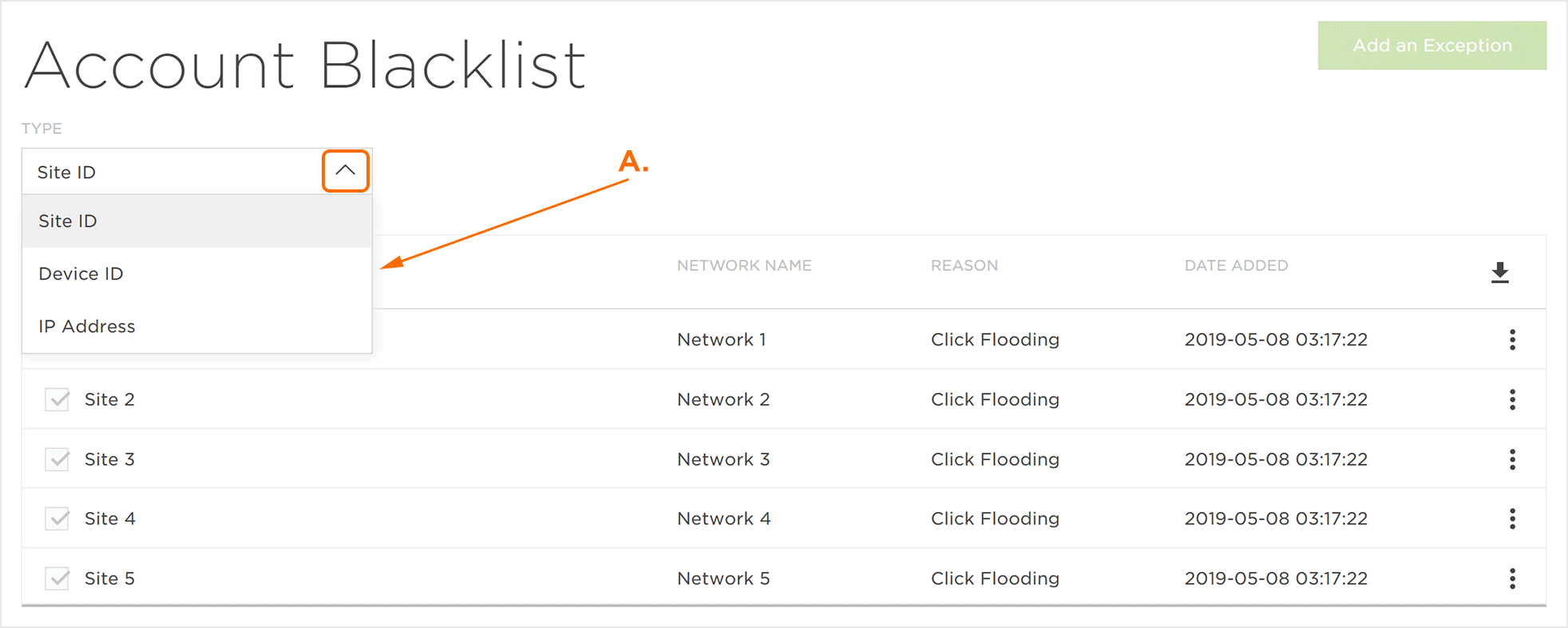Open the kebab menu on the Site 5 row

tap(1512, 578)
